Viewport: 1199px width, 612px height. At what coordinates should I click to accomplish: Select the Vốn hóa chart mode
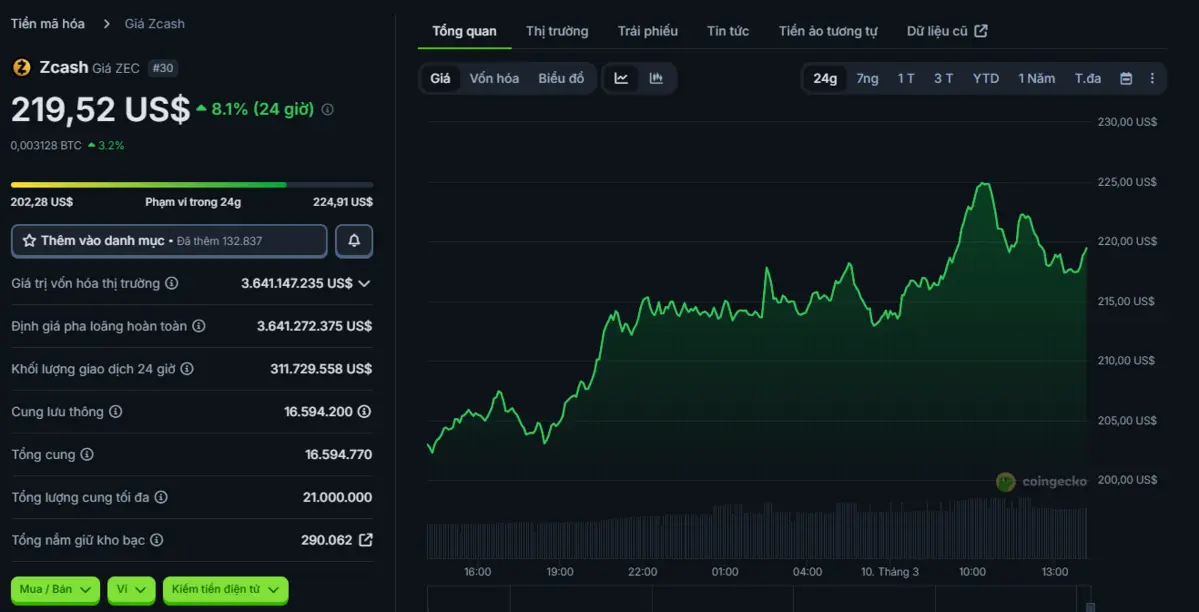[x=494, y=78]
